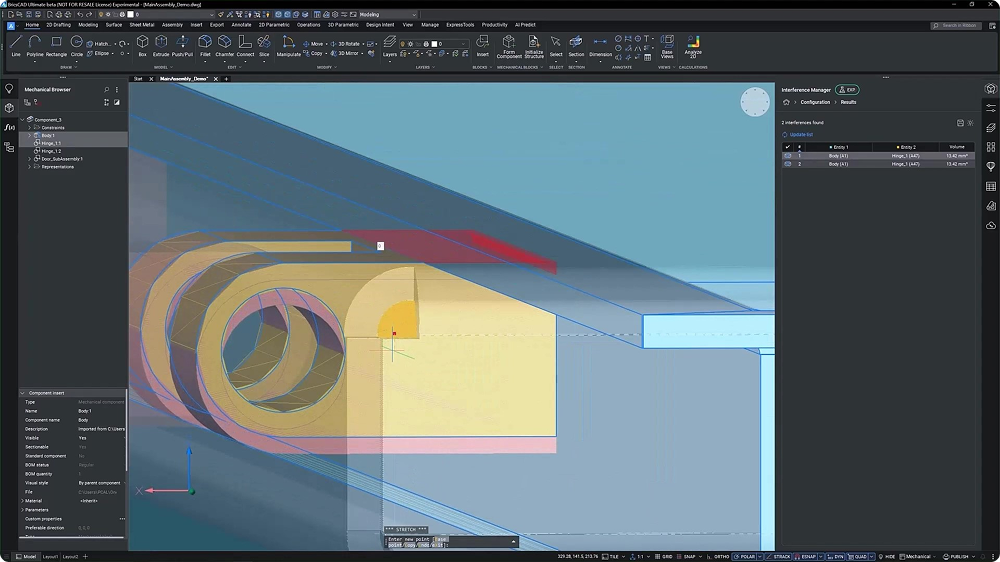Toggle GRID in the status bar

click(664, 556)
